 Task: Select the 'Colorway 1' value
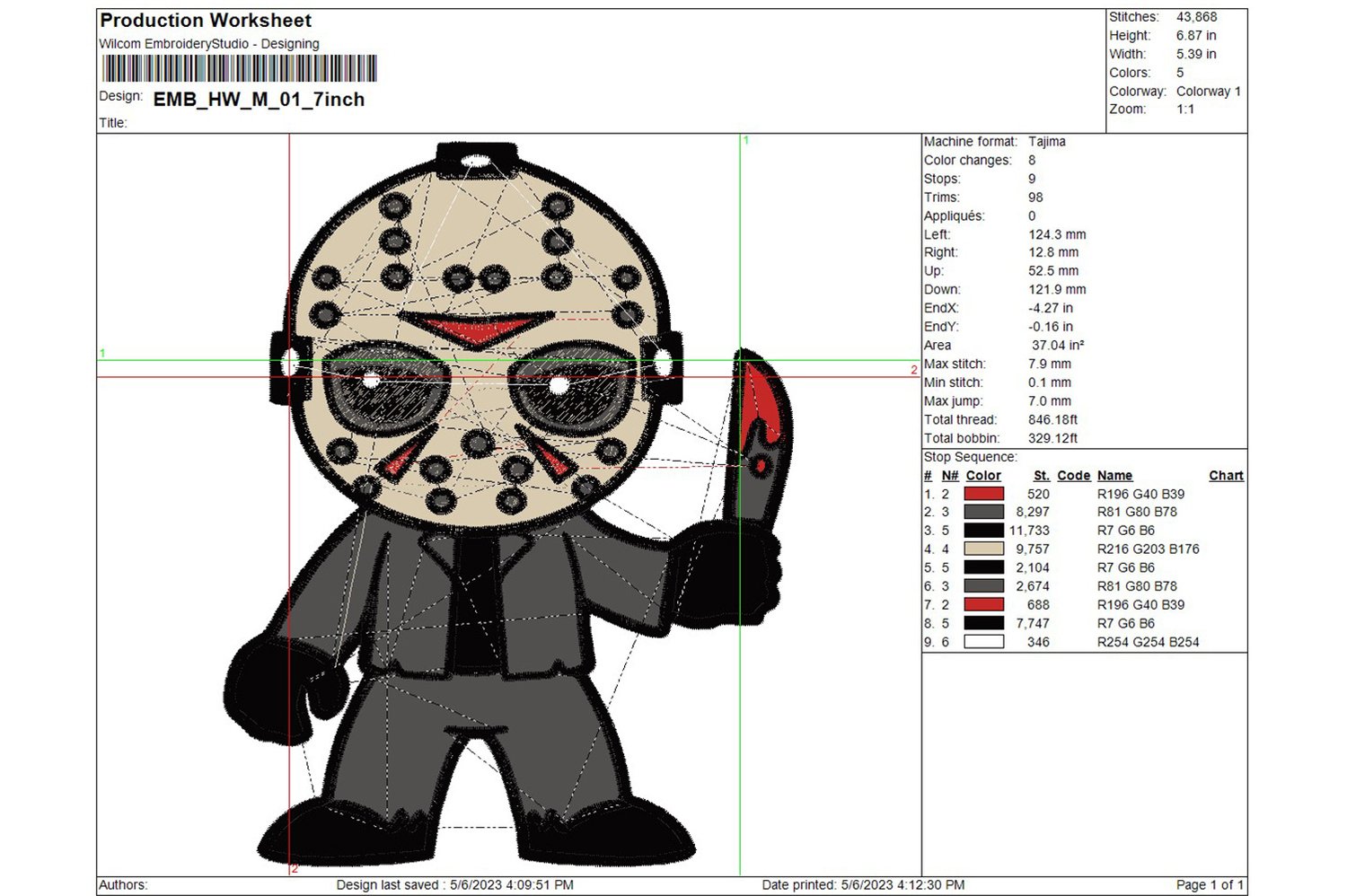(1209, 92)
